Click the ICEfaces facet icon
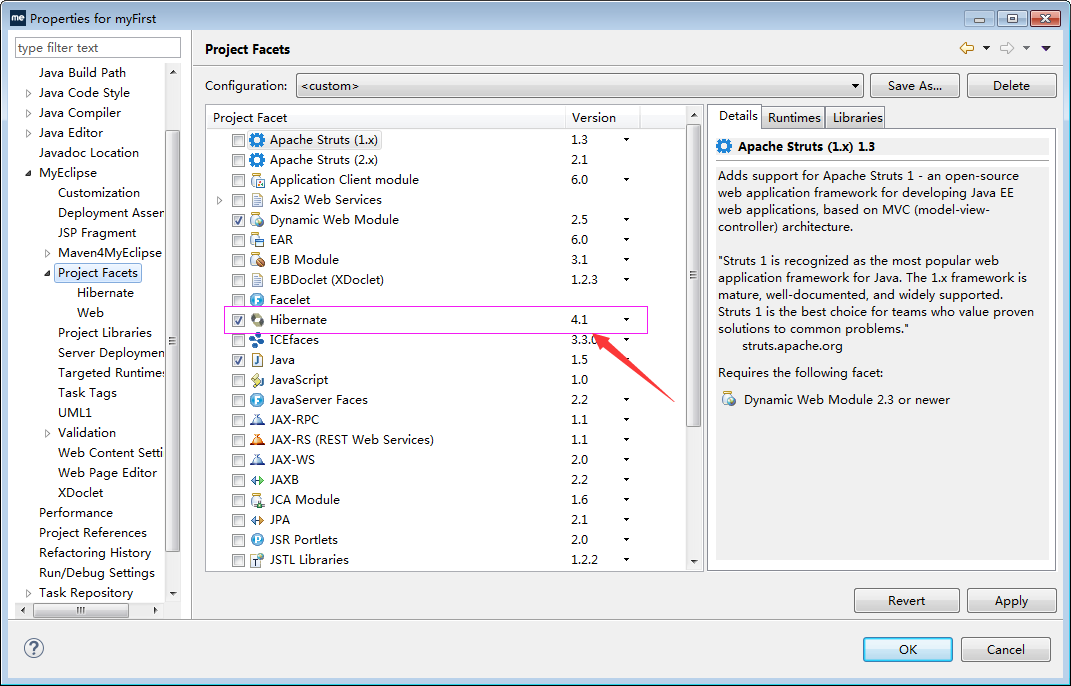This screenshot has height=686, width=1071. click(257, 340)
